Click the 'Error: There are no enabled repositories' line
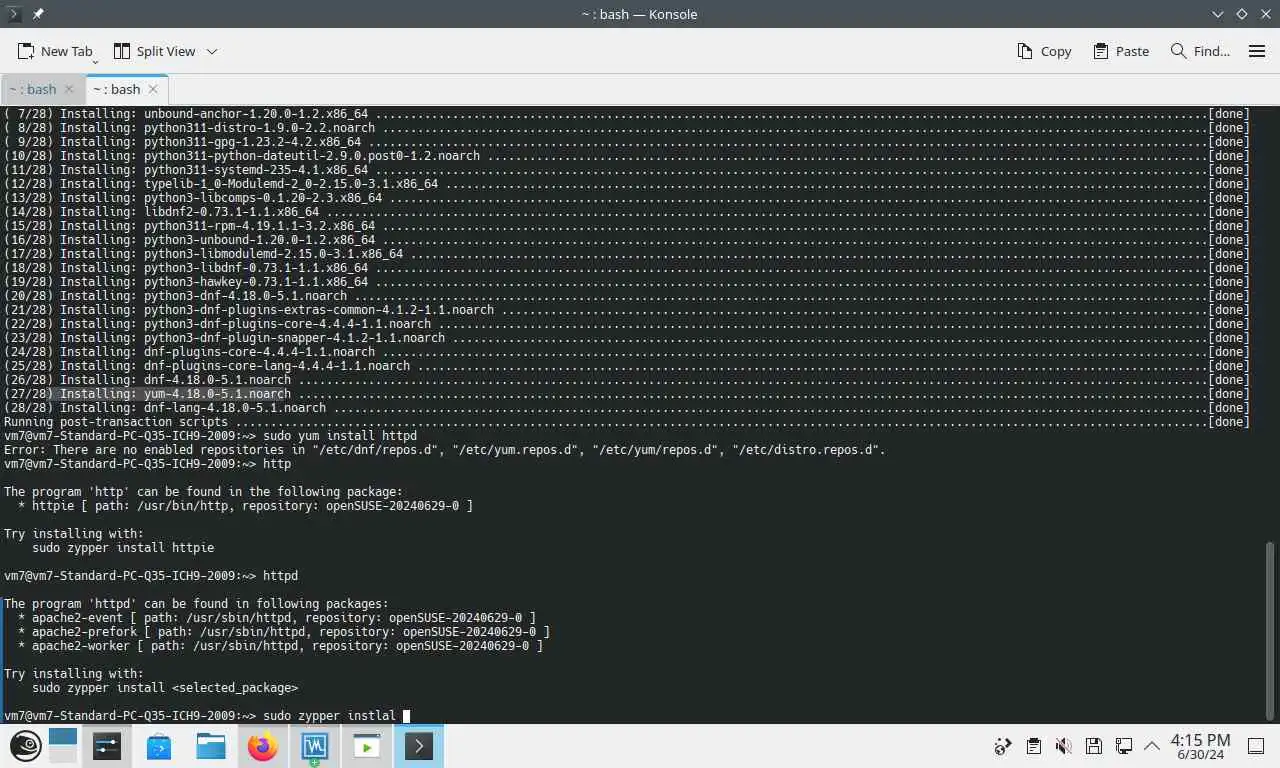Screen dimensions: 1280x768 tap(445, 450)
